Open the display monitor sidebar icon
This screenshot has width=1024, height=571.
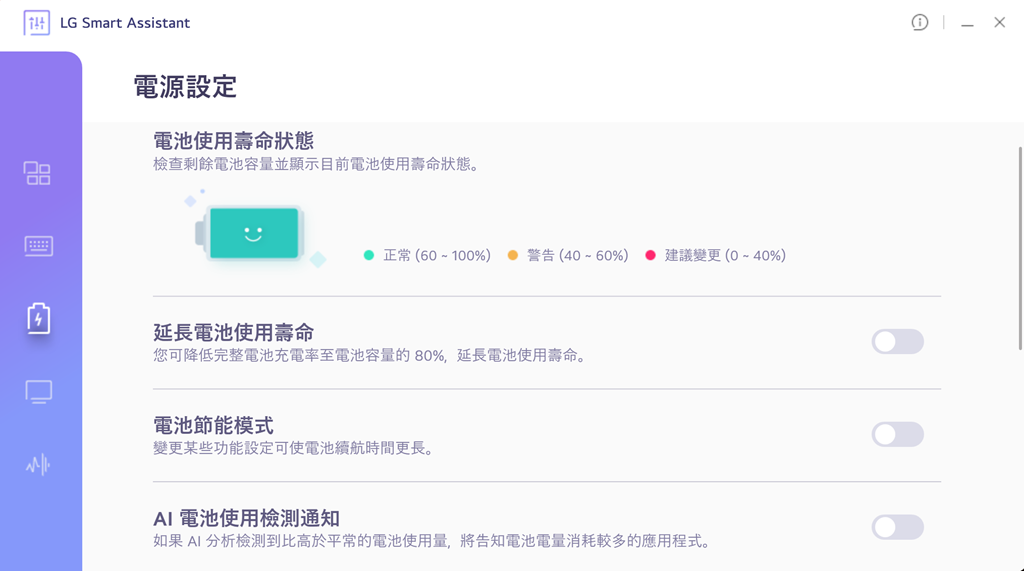(38, 391)
